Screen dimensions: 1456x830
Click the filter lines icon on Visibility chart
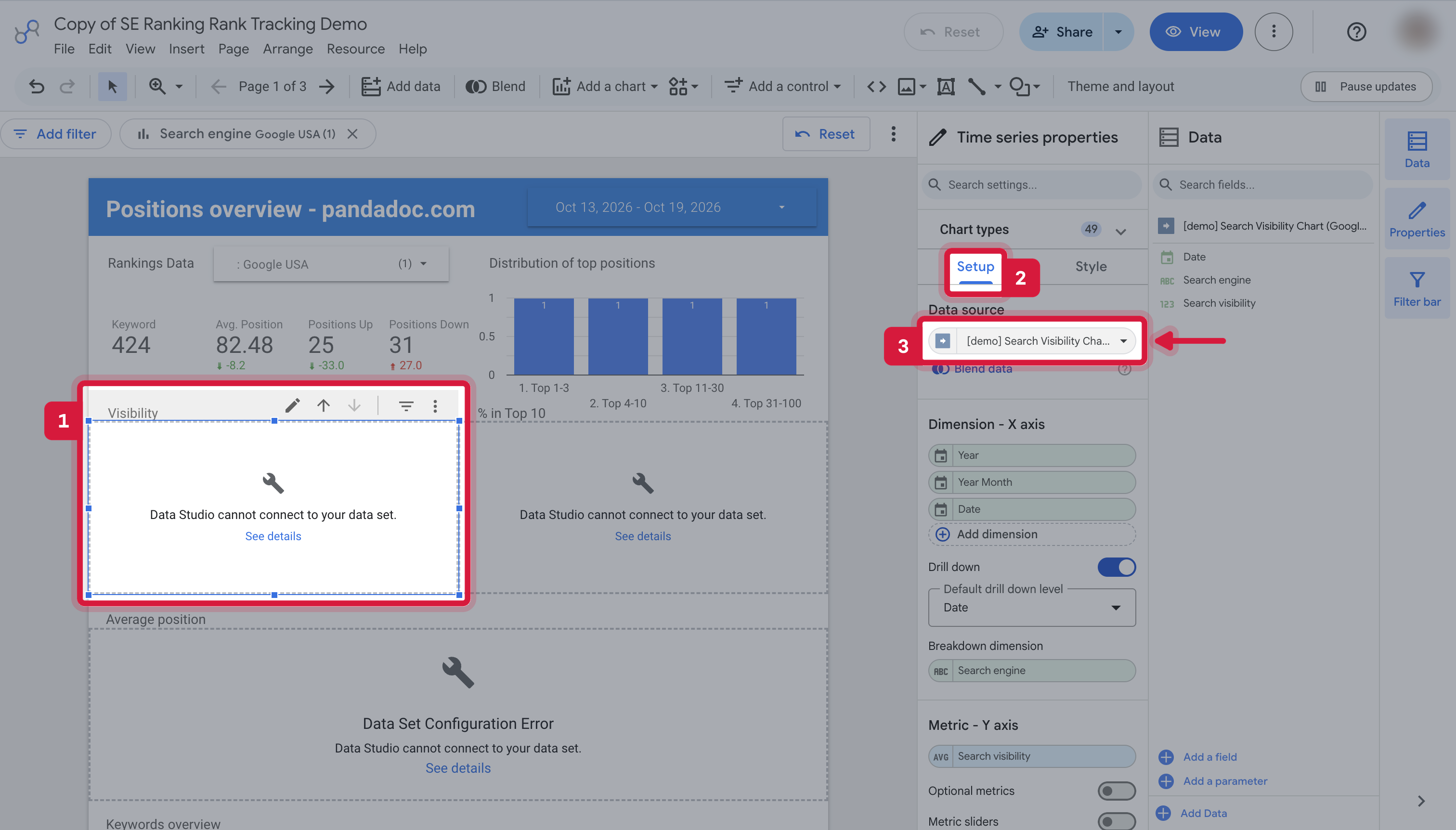click(x=406, y=405)
